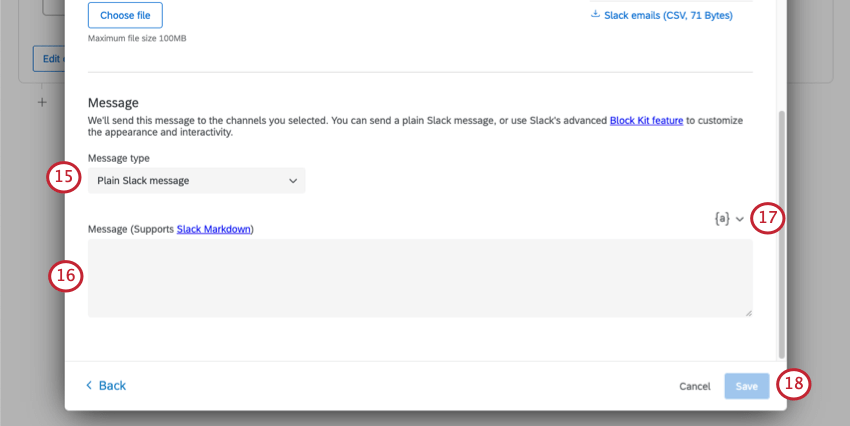Expand the chevron beside the {a} icon
The height and width of the screenshot is (426, 850).
coord(740,219)
